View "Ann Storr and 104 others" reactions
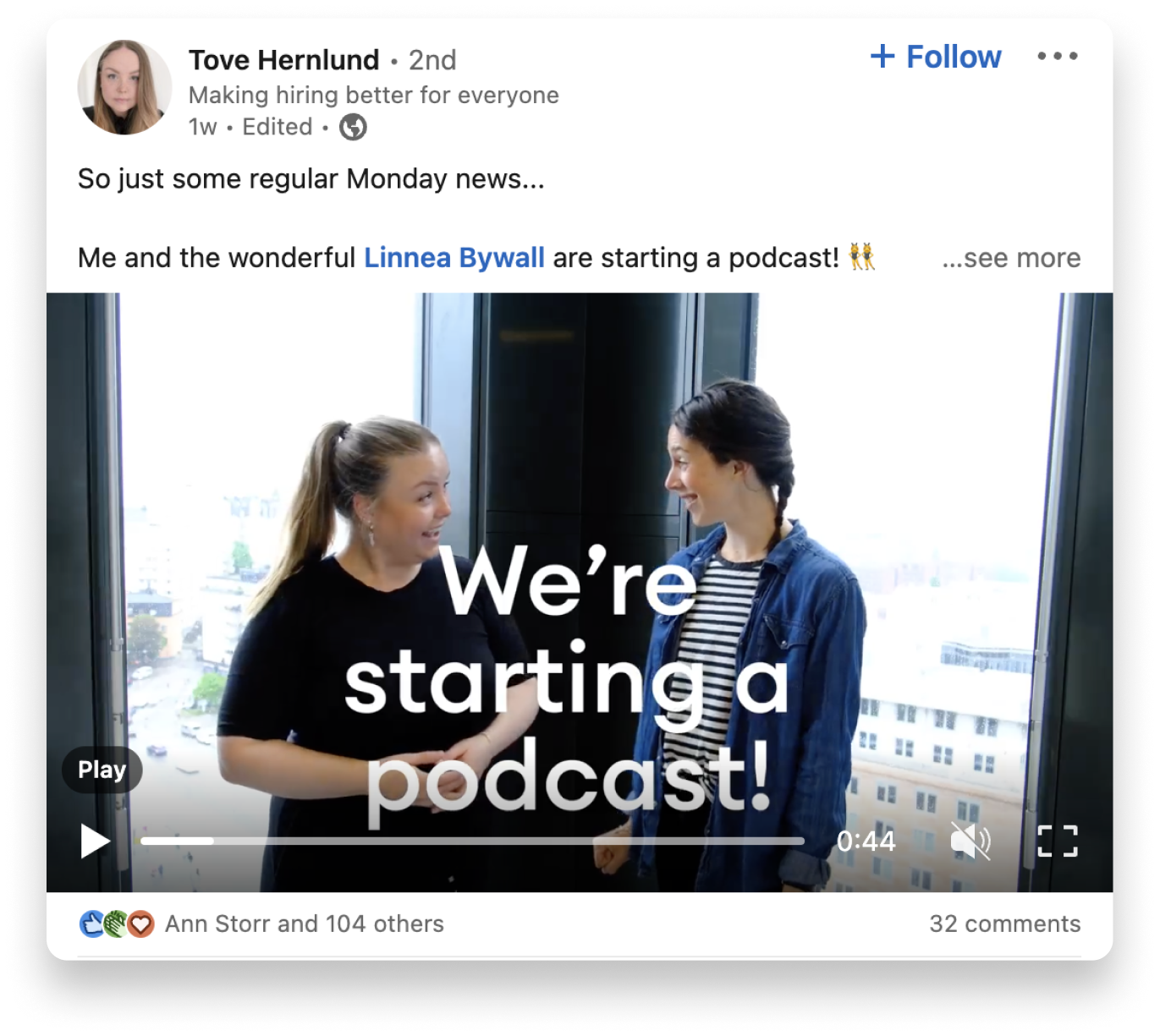Image resolution: width=1160 pixels, height=1036 pixels. click(304, 924)
